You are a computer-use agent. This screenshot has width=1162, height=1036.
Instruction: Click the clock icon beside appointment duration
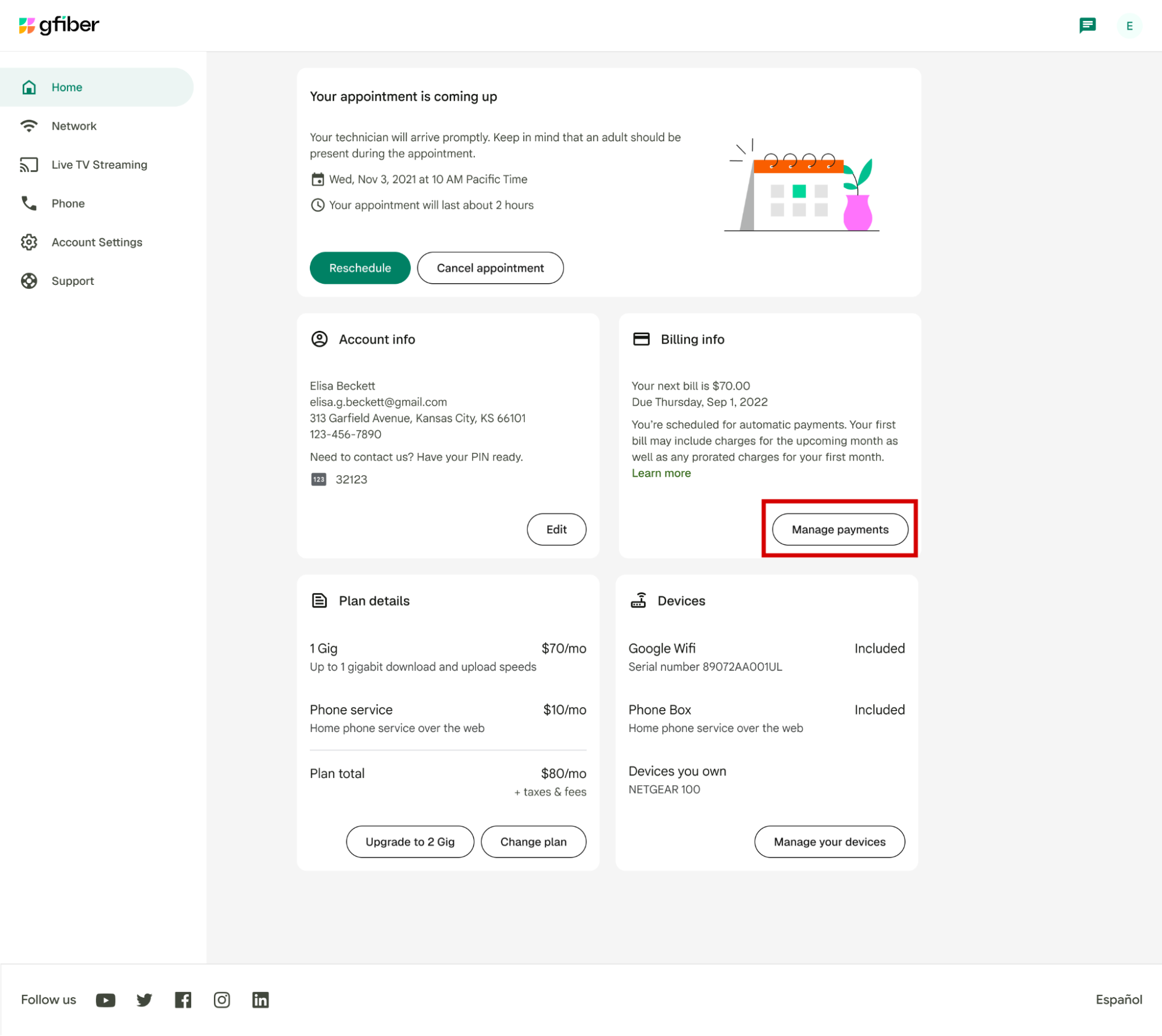pos(317,205)
